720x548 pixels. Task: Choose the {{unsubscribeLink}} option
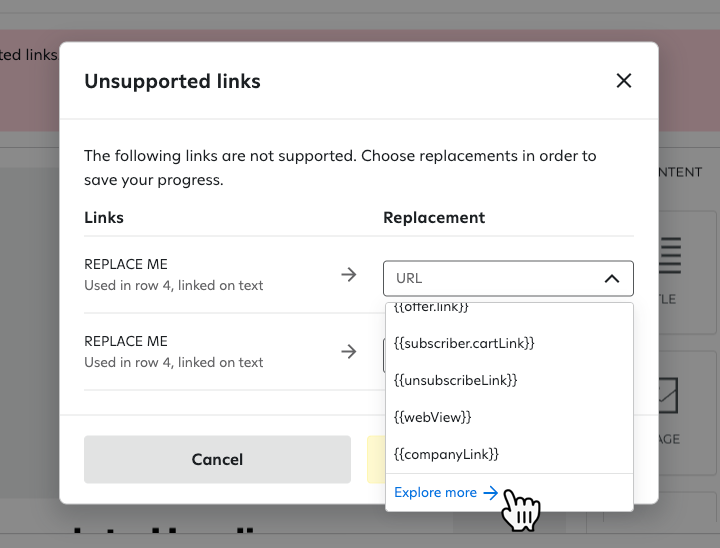(456, 380)
